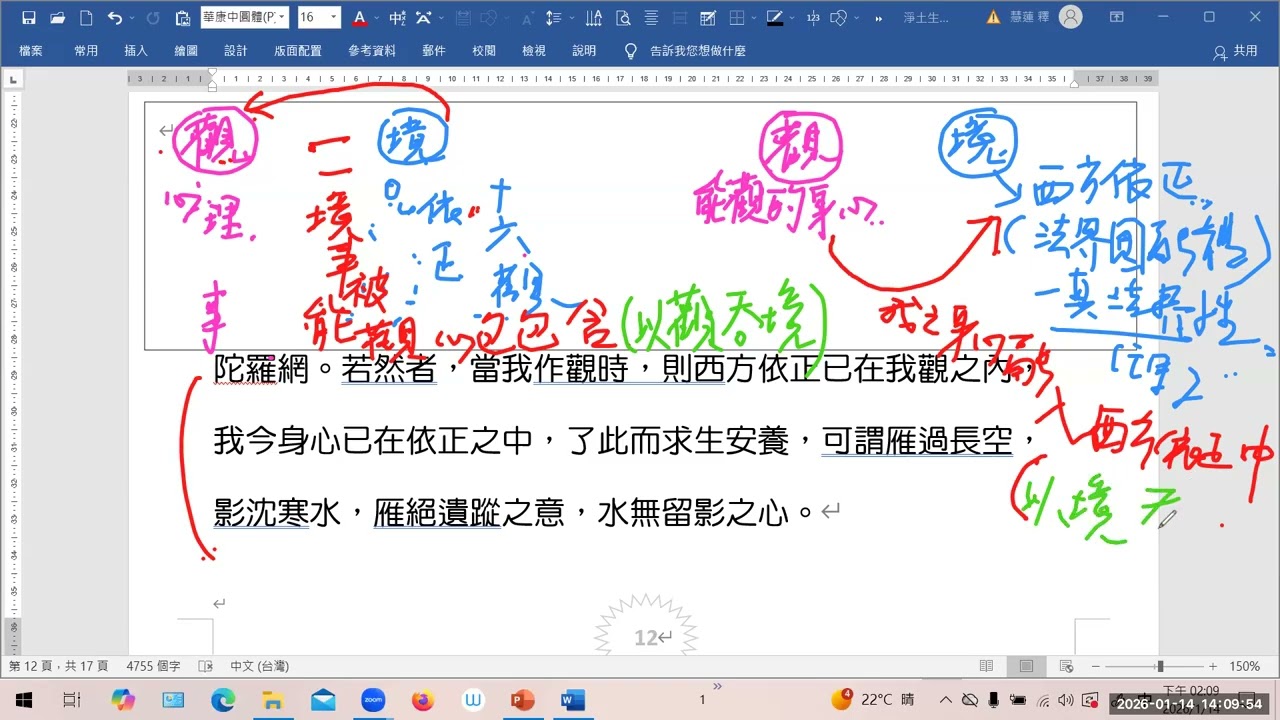Click the account warning triangle icon
The height and width of the screenshot is (720, 1280).
(993, 17)
